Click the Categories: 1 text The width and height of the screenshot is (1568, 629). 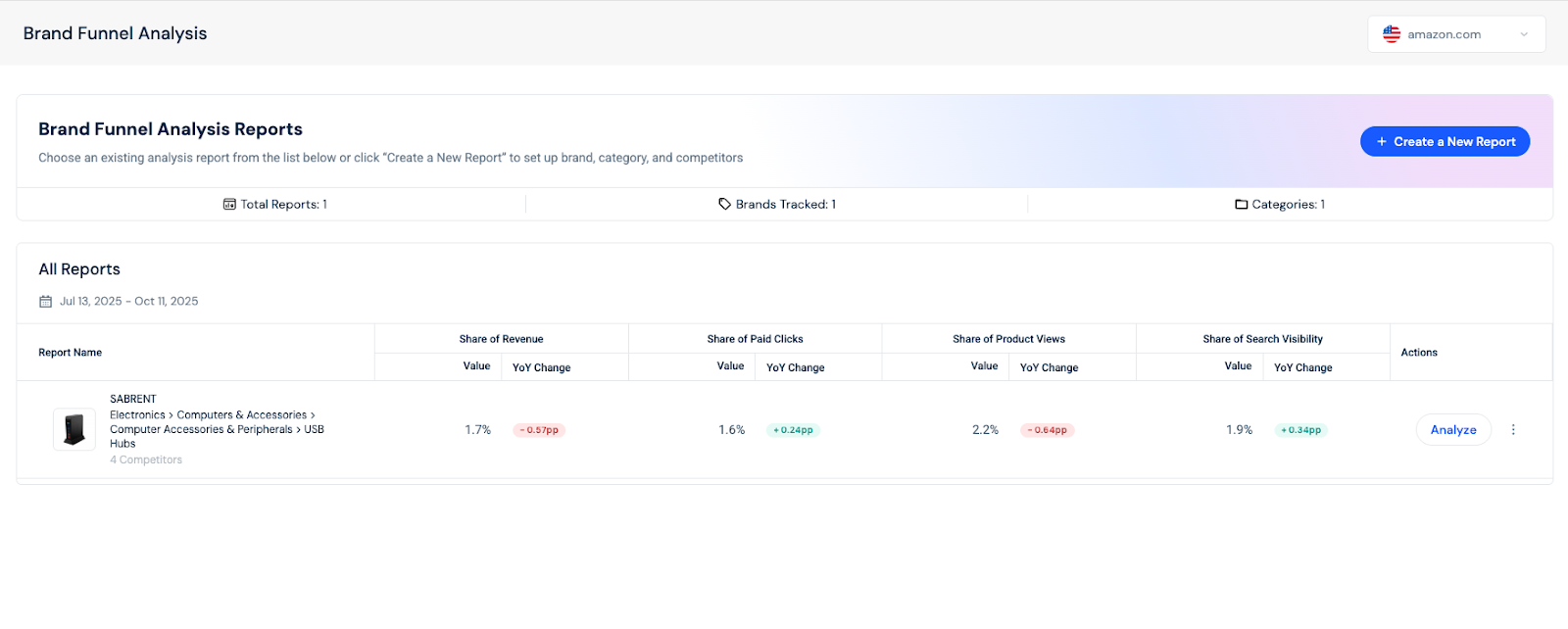click(x=1289, y=204)
